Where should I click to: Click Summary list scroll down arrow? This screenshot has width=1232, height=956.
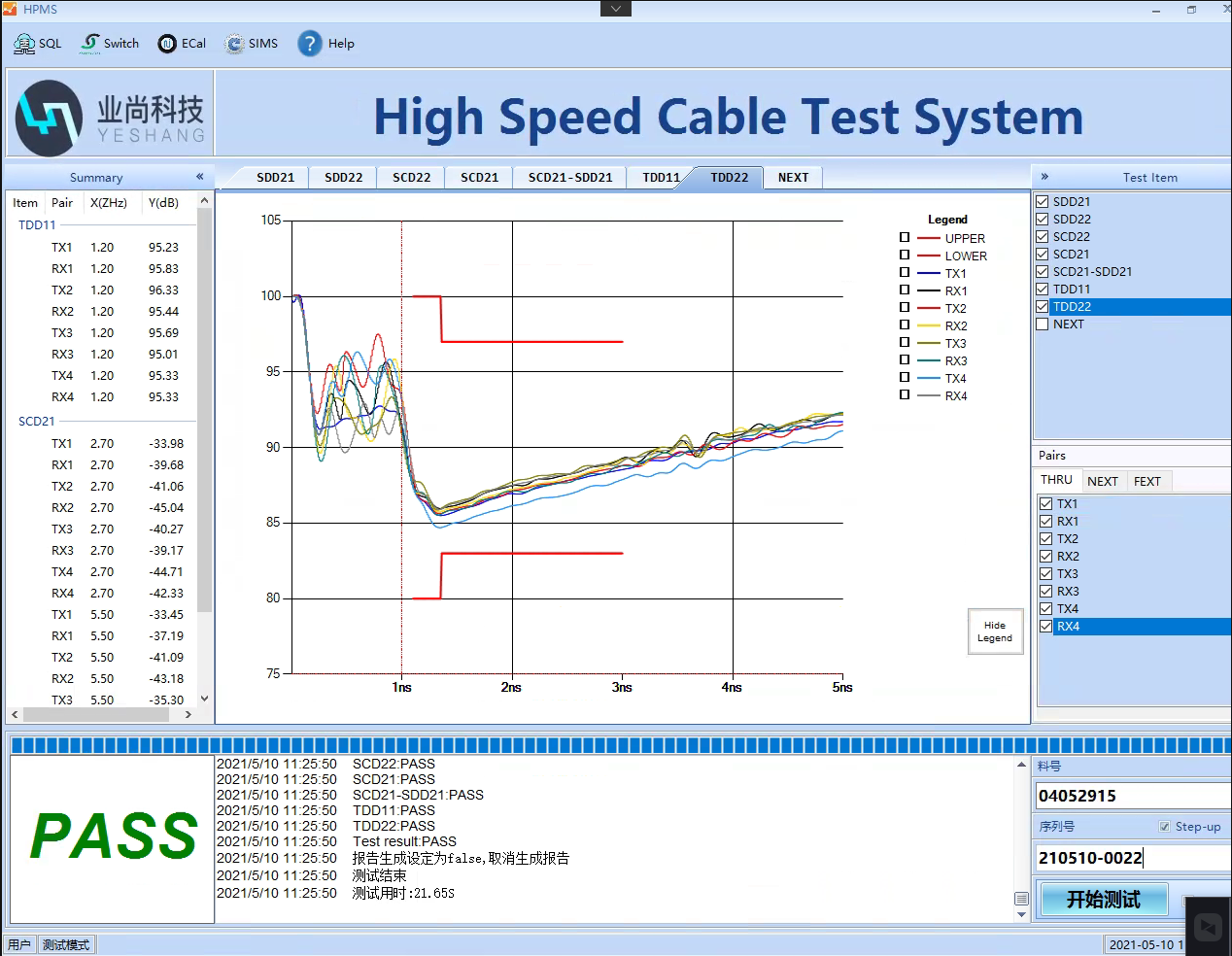pos(204,699)
